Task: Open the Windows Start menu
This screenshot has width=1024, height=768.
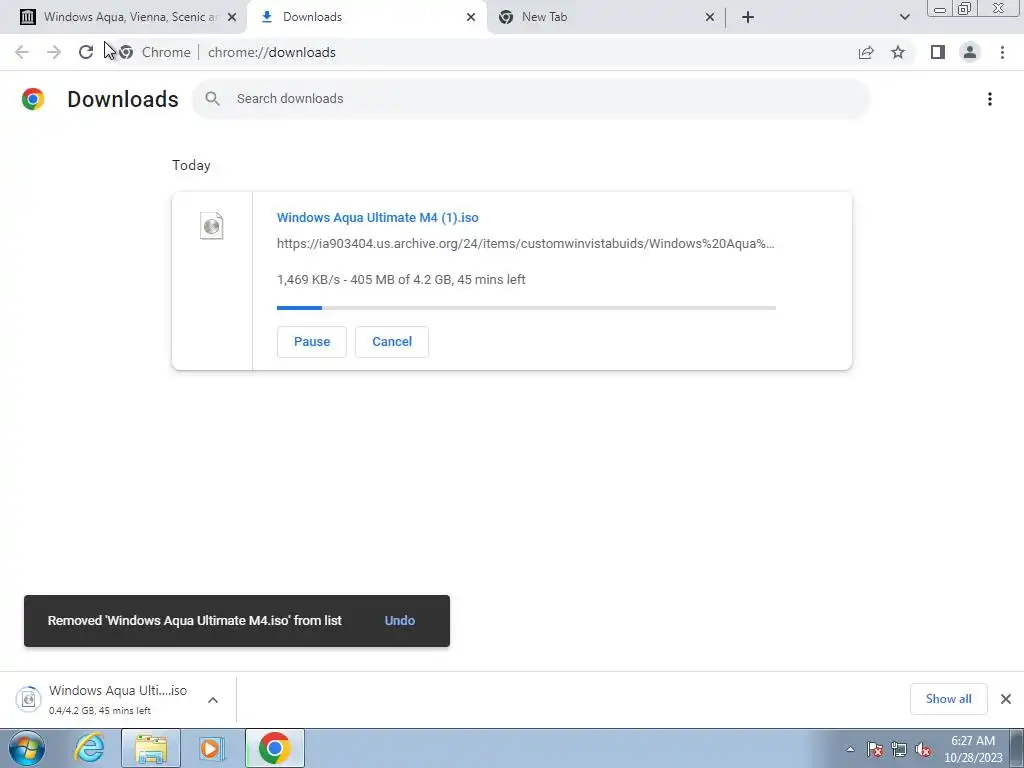Action: click(x=27, y=748)
